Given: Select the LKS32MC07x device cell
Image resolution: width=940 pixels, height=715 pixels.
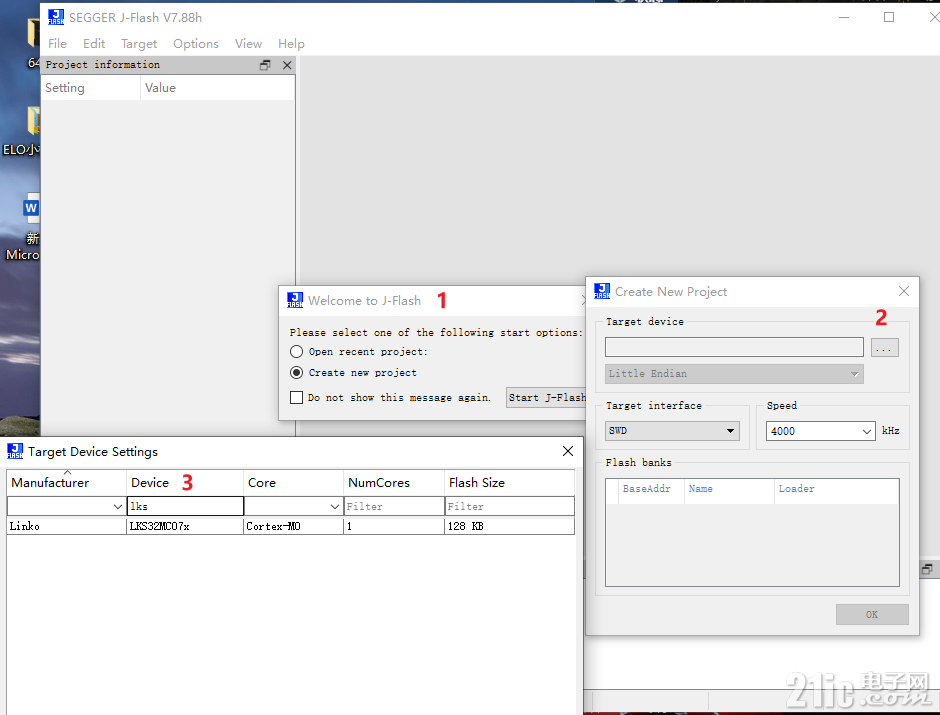Looking at the screenshot, I should (185, 526).
